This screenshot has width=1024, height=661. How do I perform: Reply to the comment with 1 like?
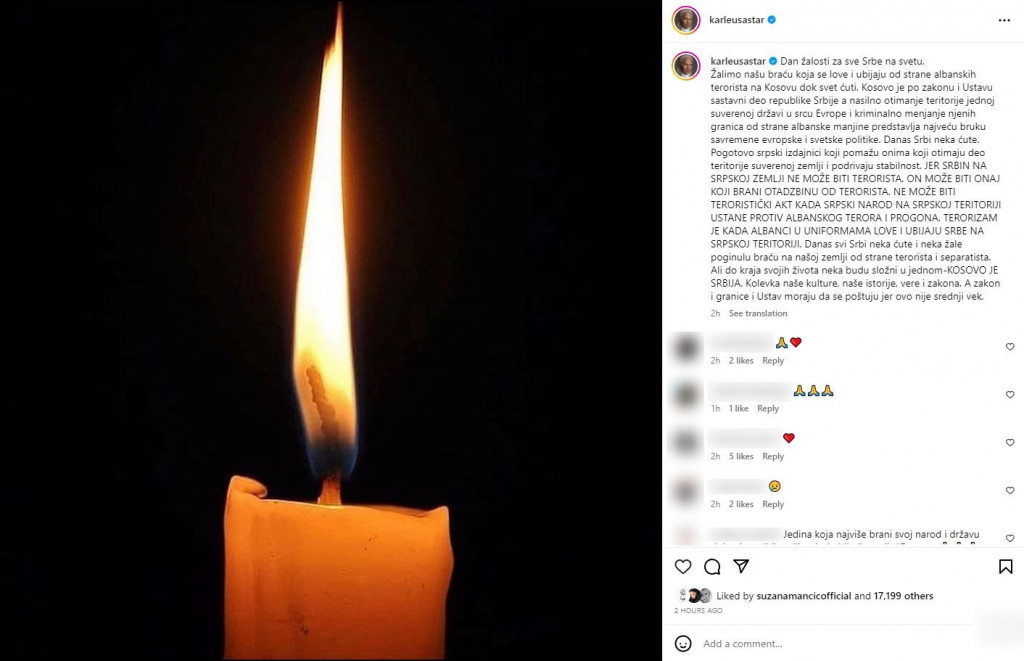[x=767, y=409]
